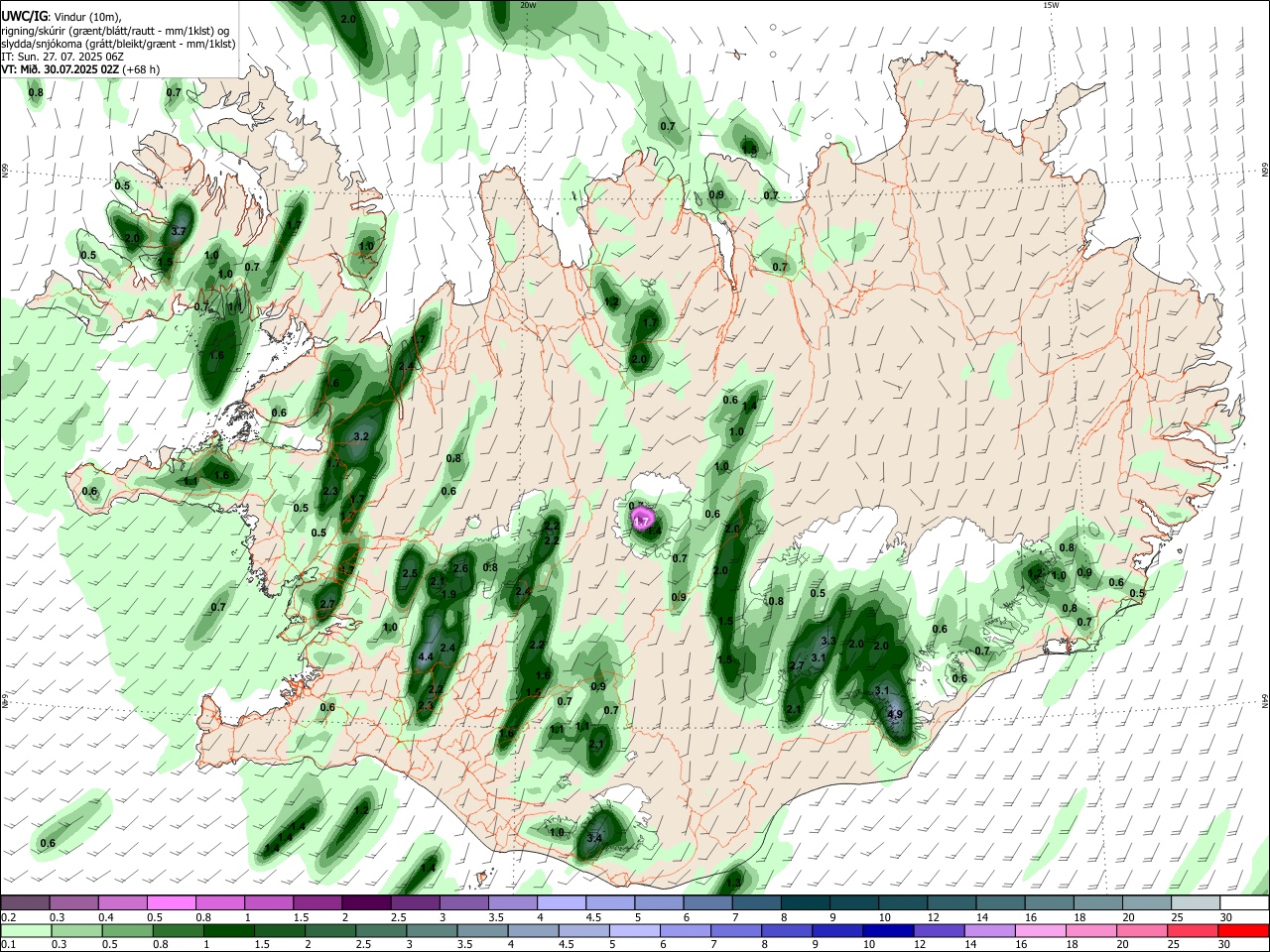Click the deep blue lower-row swatch labeled 10
Viewport: 1270px width, 952px height.
click(x=889, y=930)
